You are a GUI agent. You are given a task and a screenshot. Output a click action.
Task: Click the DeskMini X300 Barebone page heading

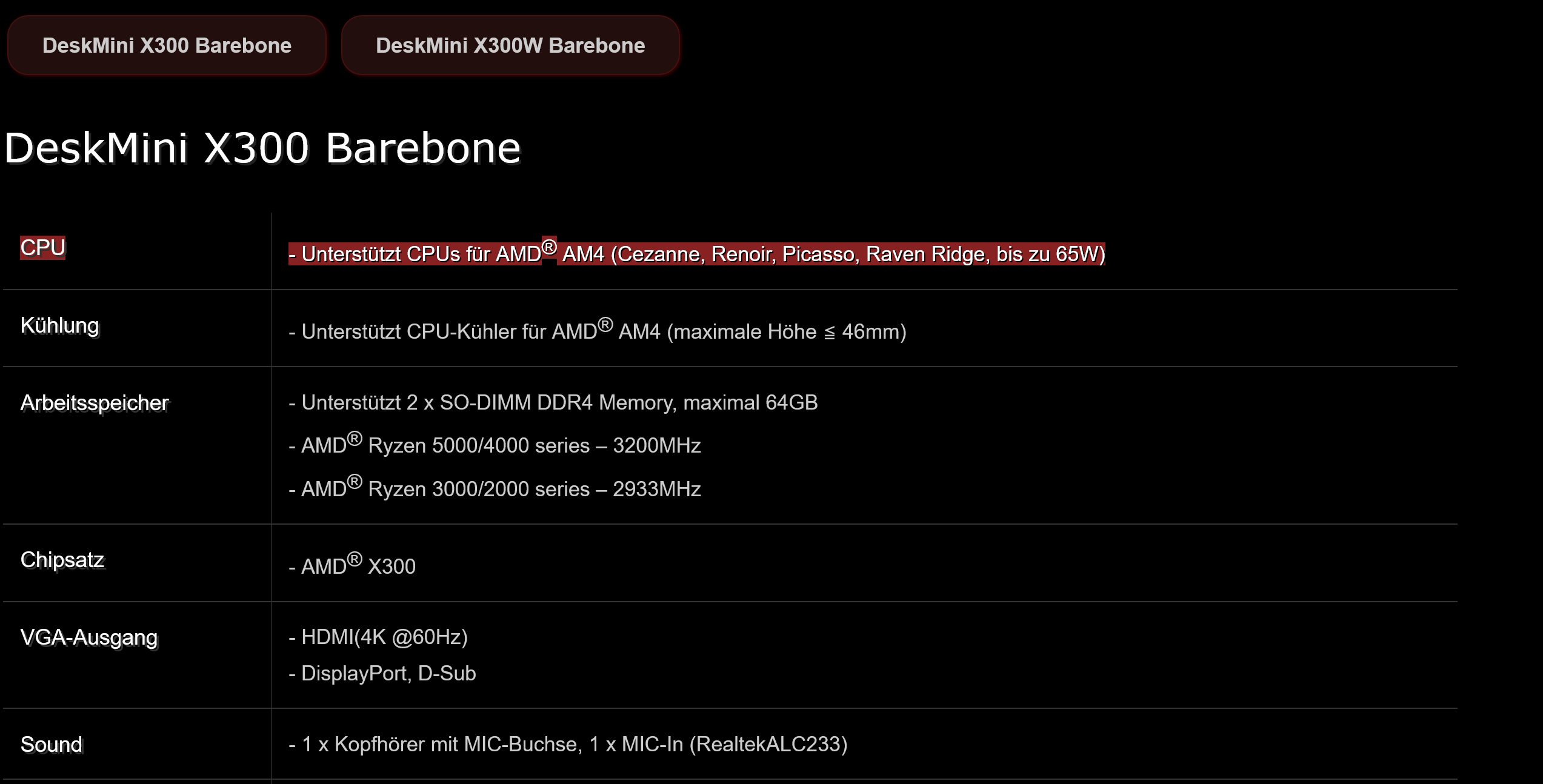[x=262, y=147]
